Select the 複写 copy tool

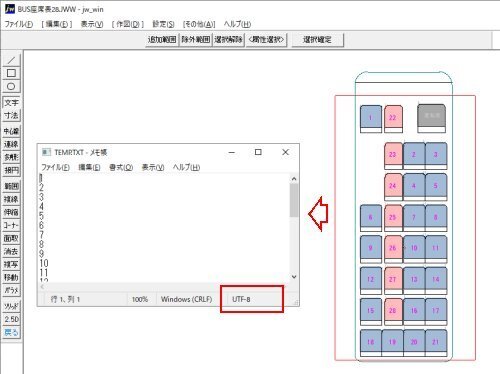click(11, 264)
